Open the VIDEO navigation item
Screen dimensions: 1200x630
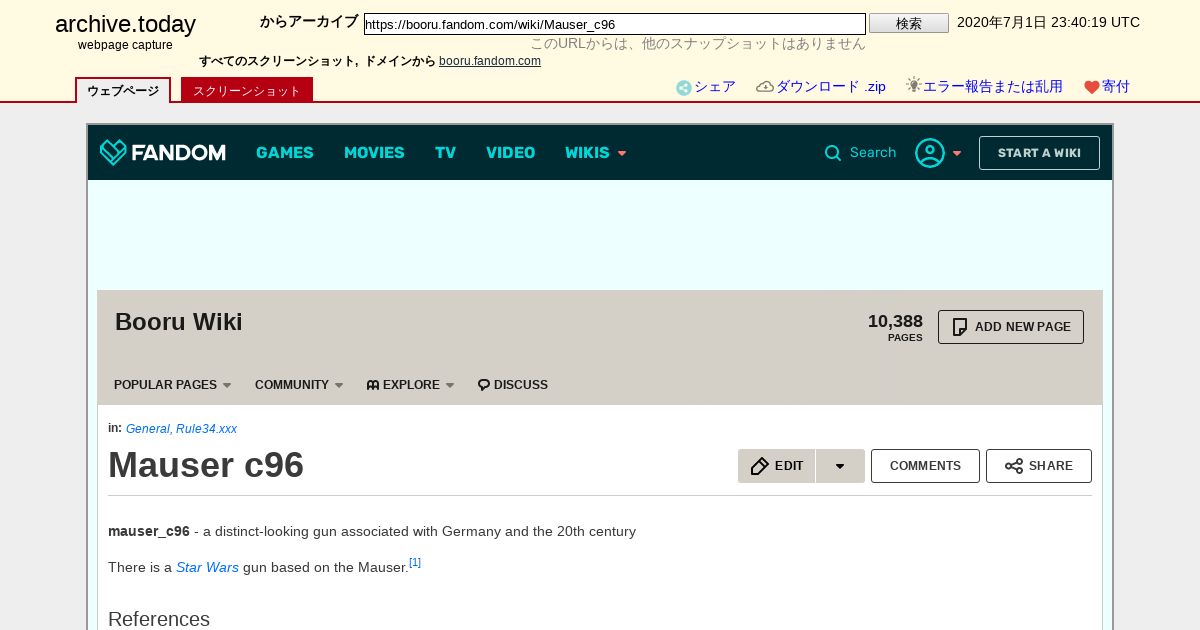click(511, 153)
